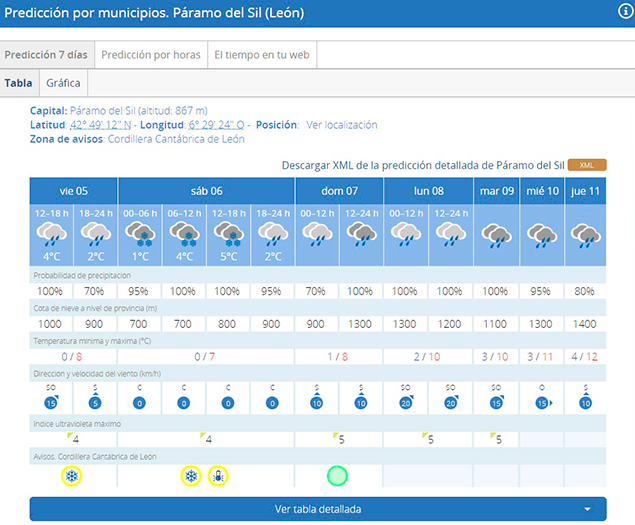635x525 pixels.
Task: Open the Predicción por horas tab
Action: click(151, 55)
